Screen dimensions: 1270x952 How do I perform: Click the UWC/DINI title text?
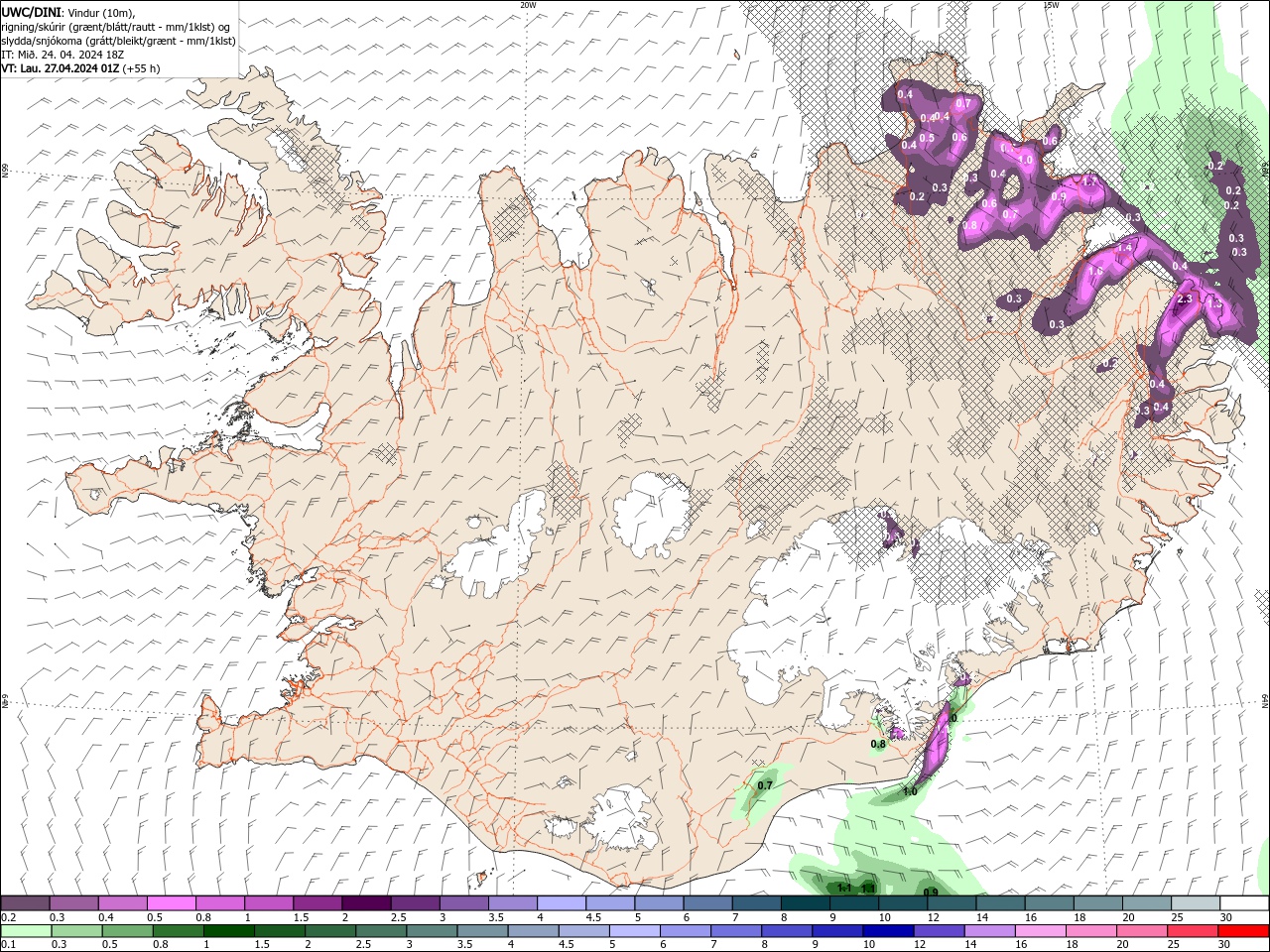29,12
